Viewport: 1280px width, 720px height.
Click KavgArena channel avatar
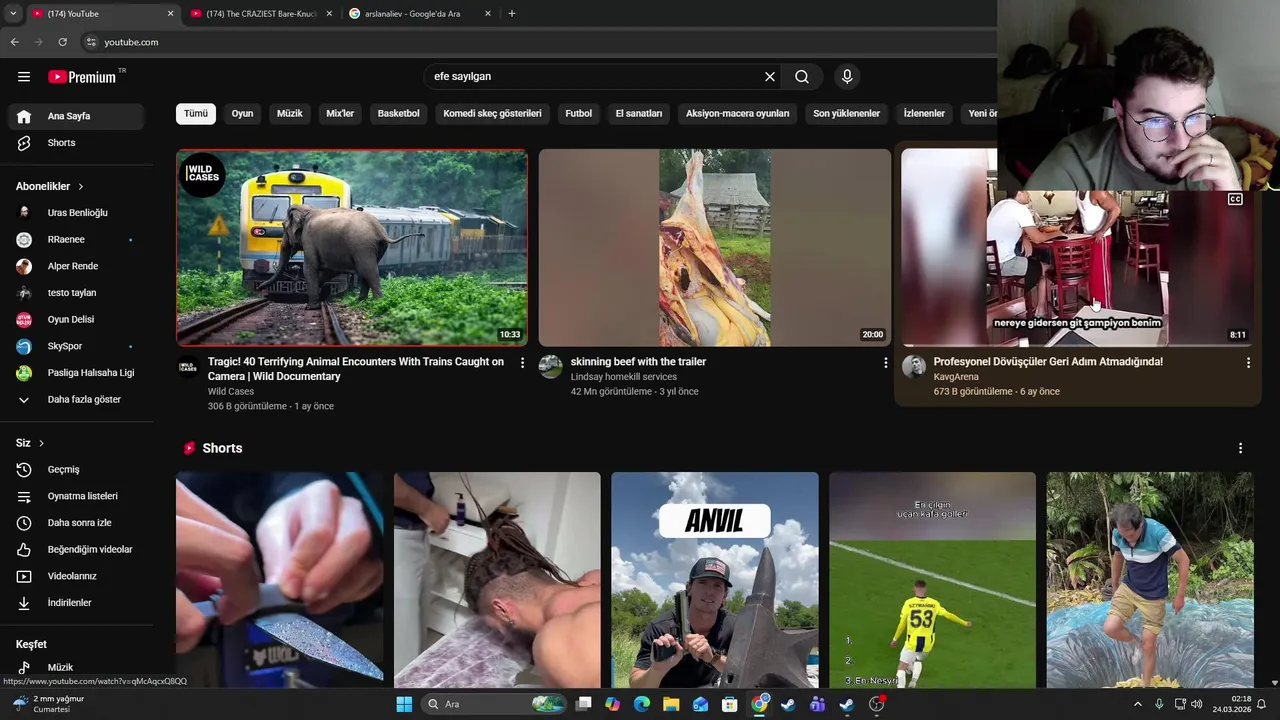pyautogui.click(x=914, y=367)
